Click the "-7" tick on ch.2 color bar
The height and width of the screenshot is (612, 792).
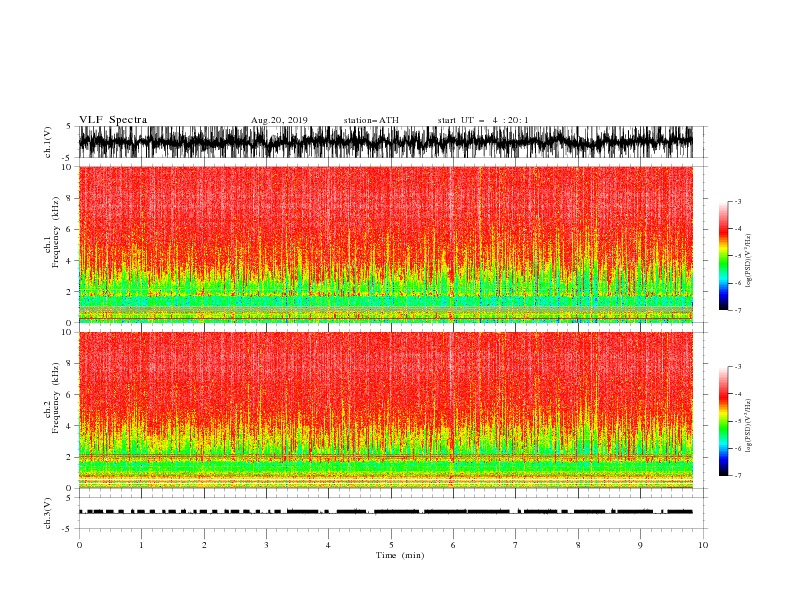738,475
